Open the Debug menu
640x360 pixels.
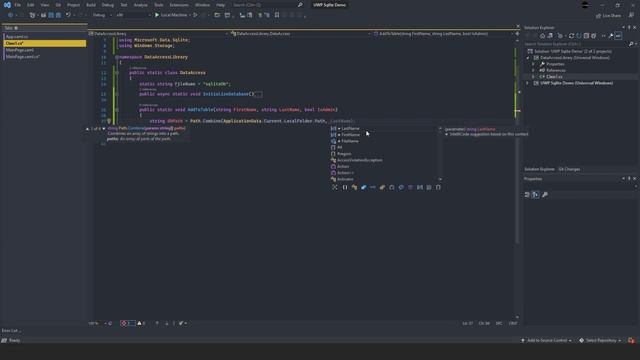tap(108, 5)
